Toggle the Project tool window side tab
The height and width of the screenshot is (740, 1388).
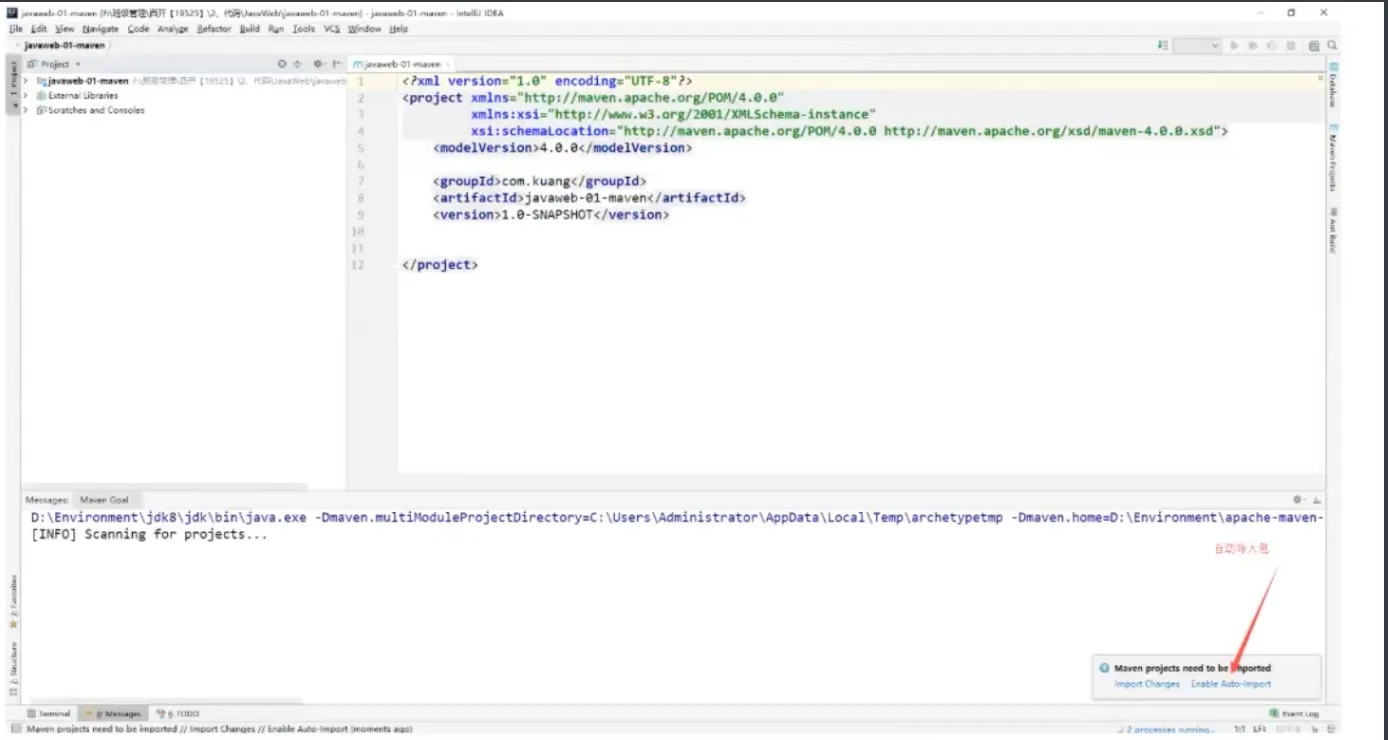(13, 86)
